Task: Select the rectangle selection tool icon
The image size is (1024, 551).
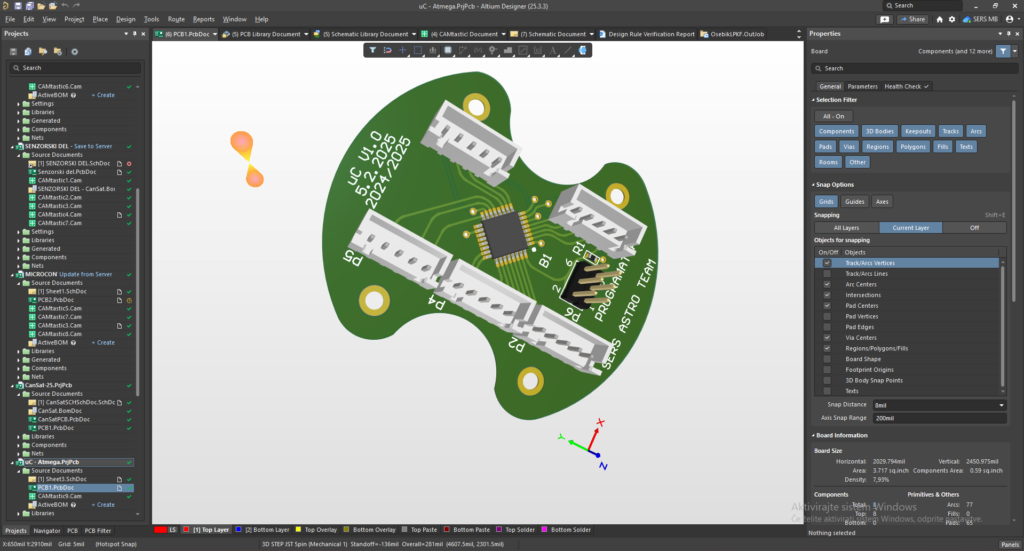Action: [x=418, y=50]
